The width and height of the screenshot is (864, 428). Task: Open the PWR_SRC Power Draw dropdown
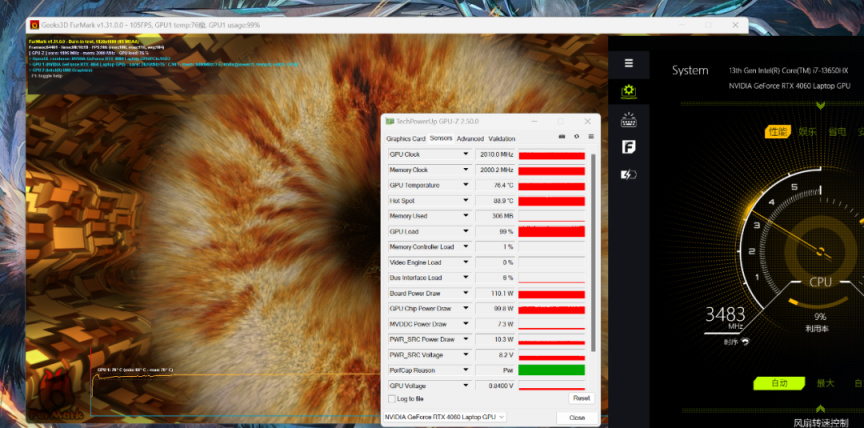click(x=466, y=339)
